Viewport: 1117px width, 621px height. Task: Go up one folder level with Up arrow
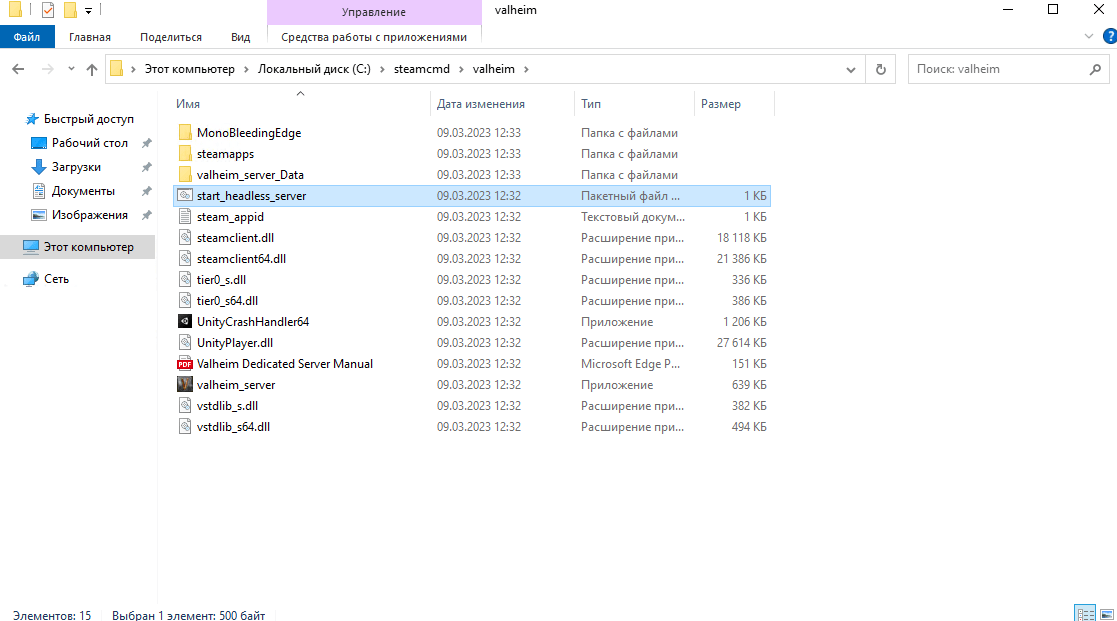[92, 70]
